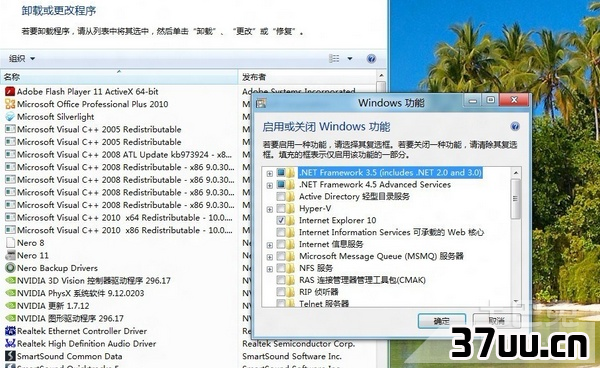Open the 组织 dropdown menu
Viewport: 600px width, 368px height.
point(22,59)
